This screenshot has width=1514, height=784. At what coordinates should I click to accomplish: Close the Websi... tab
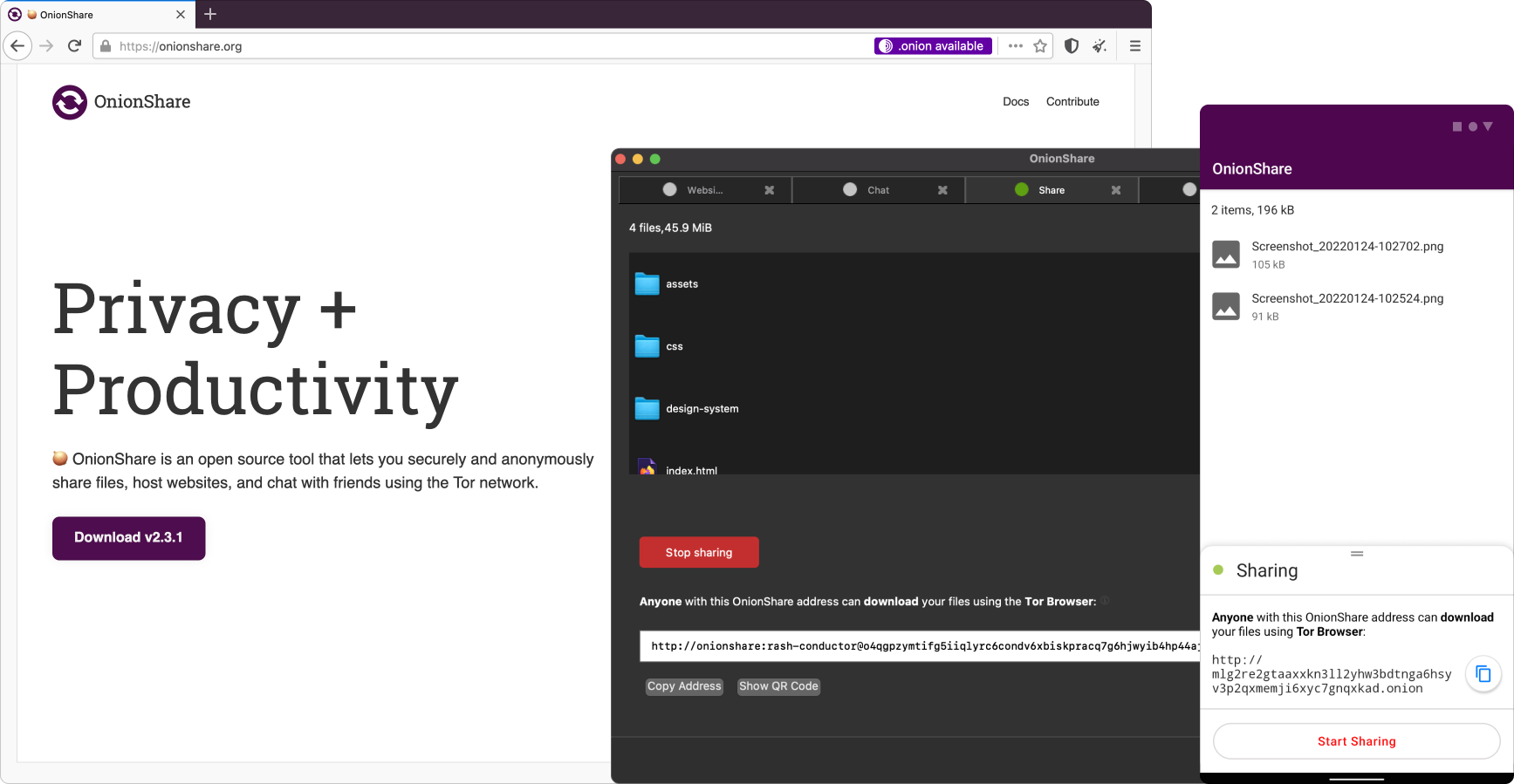(770, 190)
